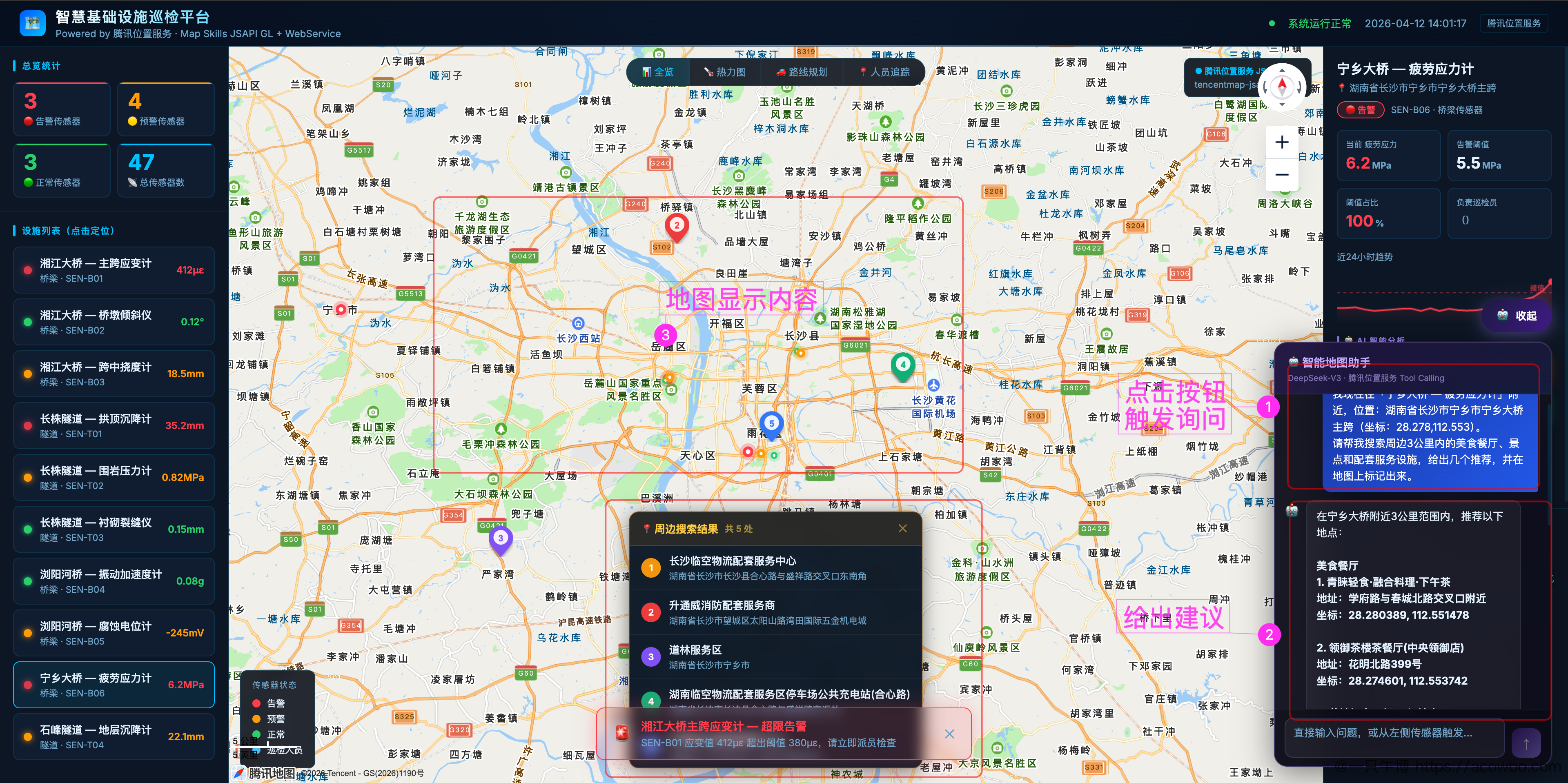Open search result 长沙临空物流配套服务中心
This screenshot has width=1568, height=783.
tap(775, 567)
